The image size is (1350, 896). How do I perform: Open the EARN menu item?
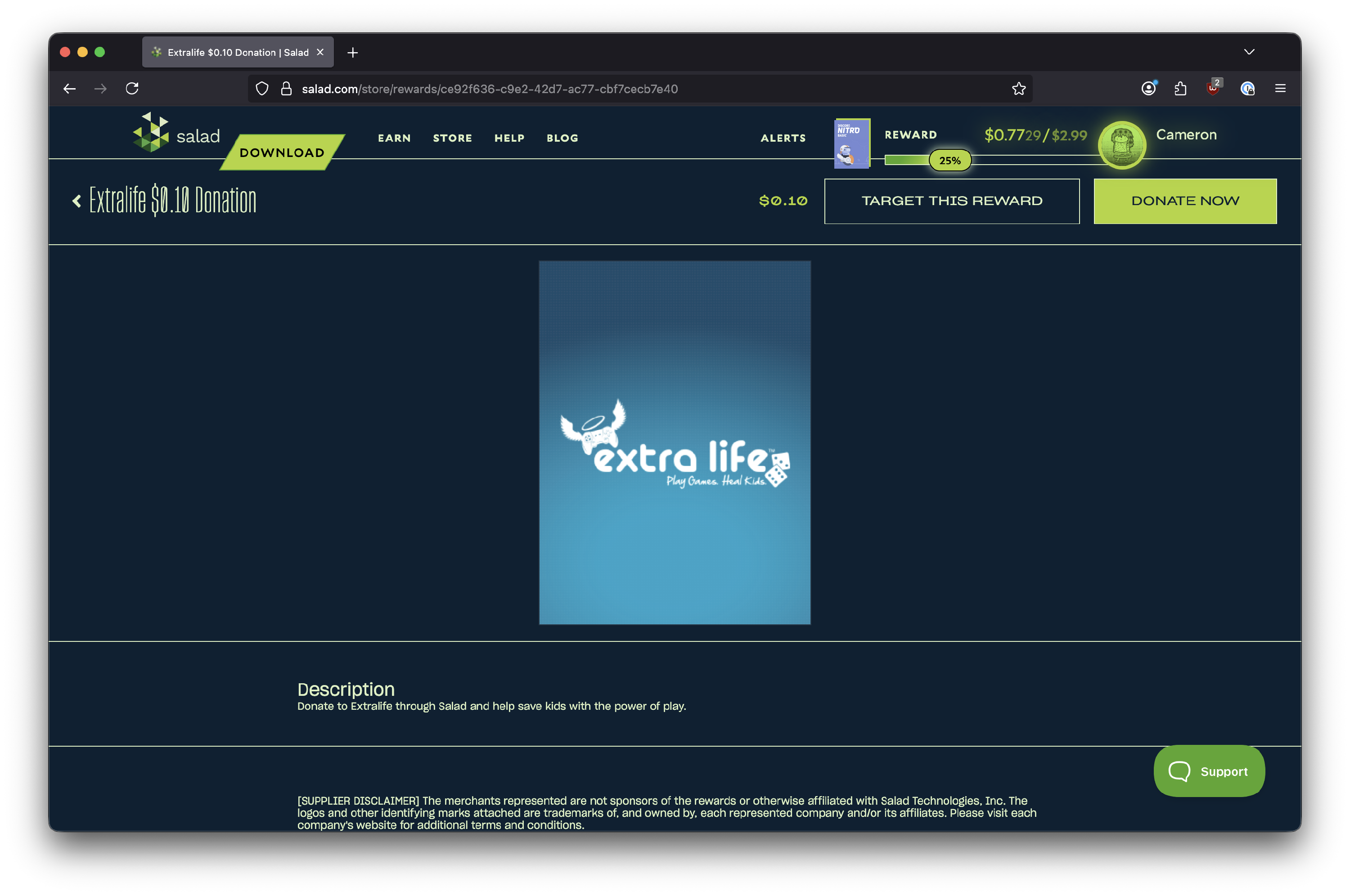click(x=394, y=138)
